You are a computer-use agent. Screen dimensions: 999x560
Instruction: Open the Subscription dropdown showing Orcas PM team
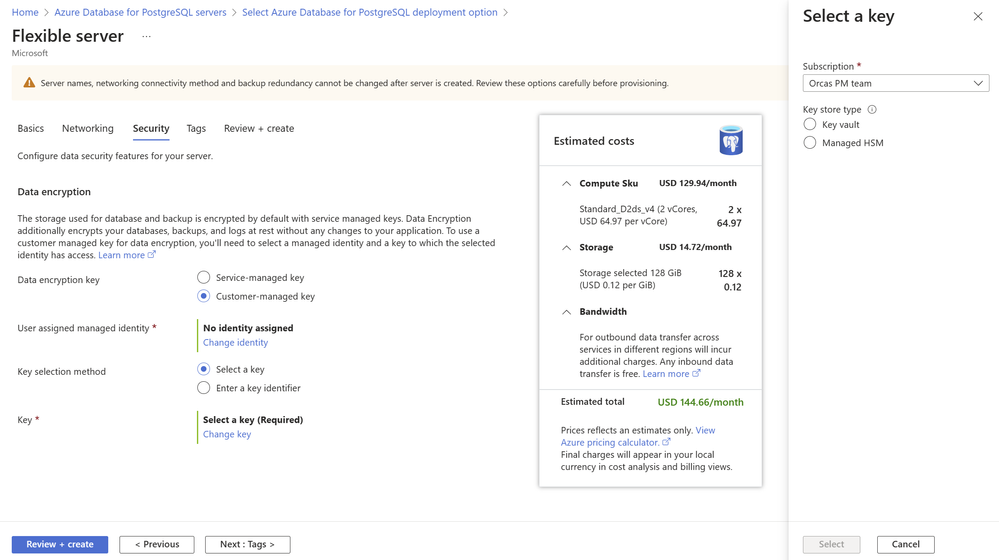(x=895, y=83)
